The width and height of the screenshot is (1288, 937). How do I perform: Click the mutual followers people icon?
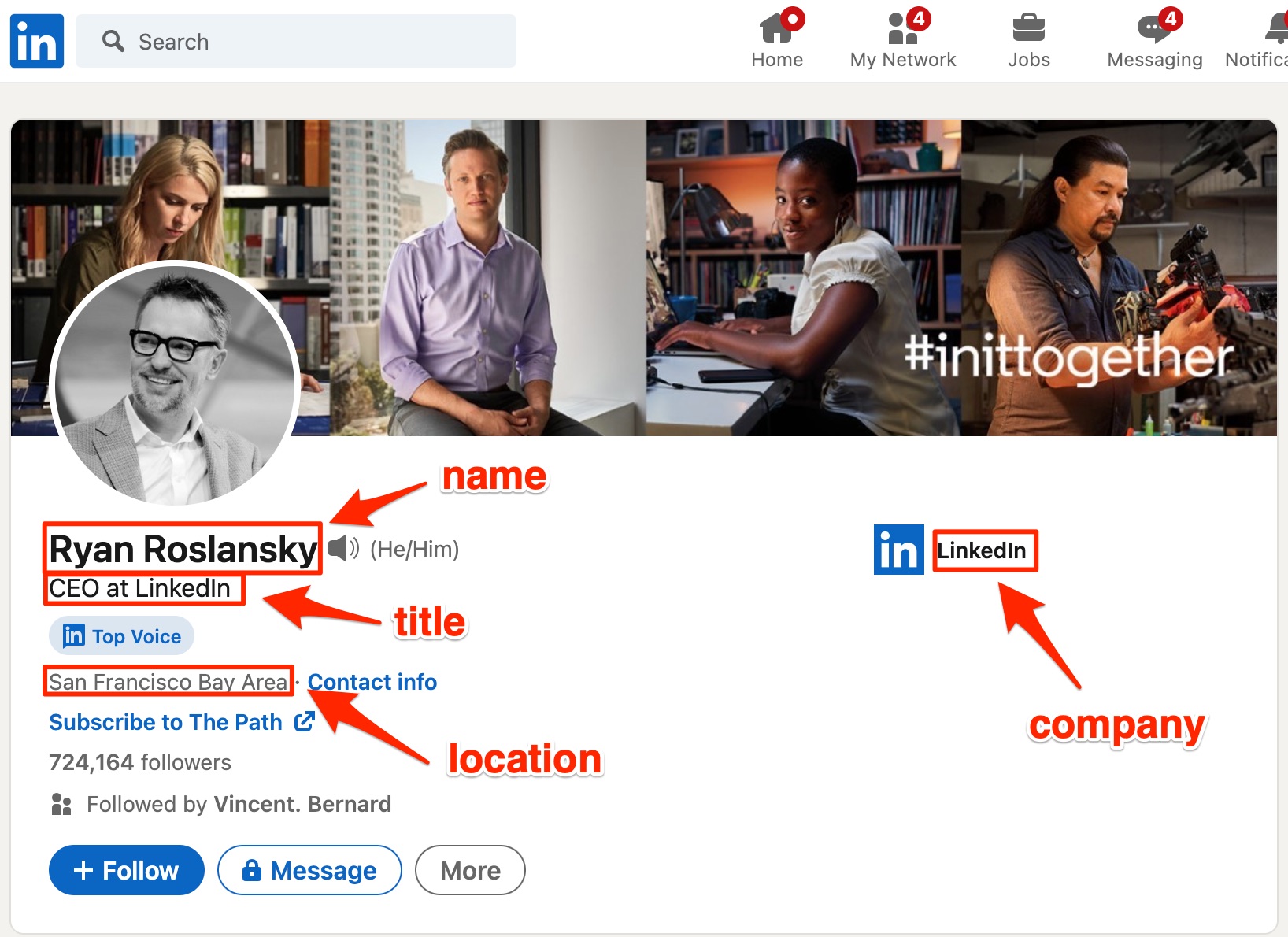(61, 804)
